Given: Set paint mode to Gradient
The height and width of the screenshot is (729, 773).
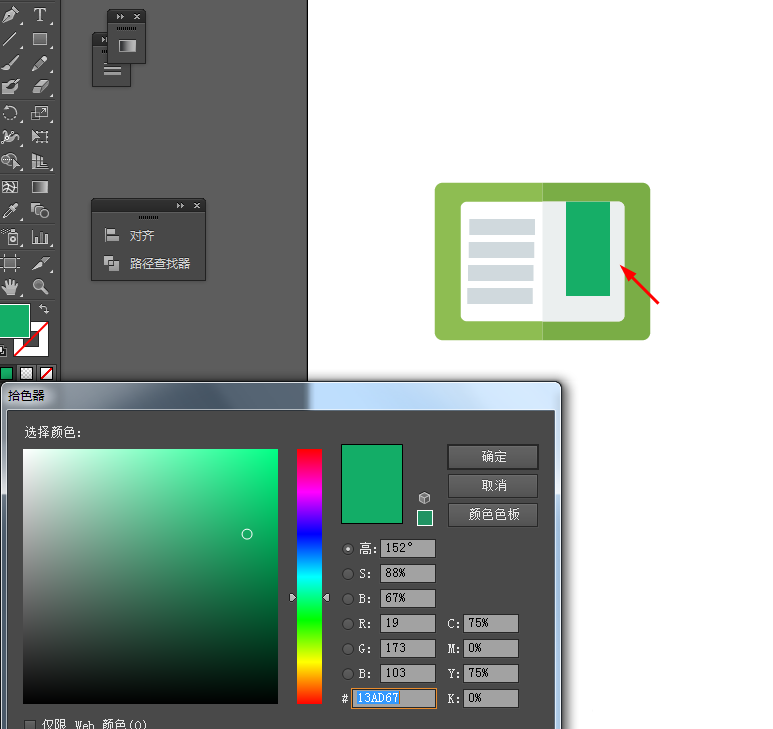Looking at the screenshot, I should pos(27,373).
